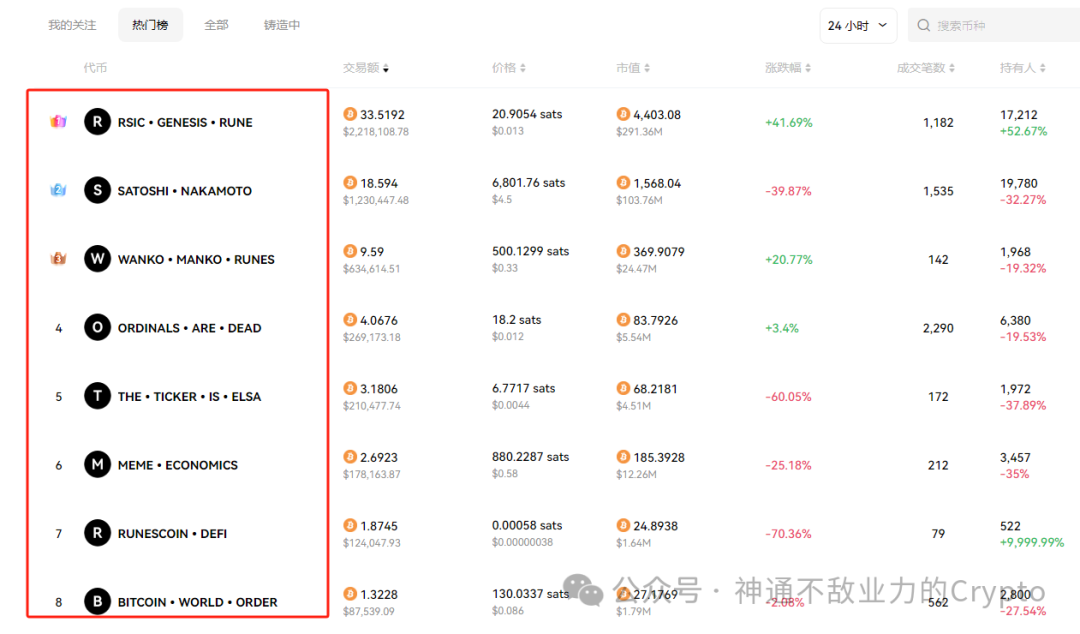The width and height of the screenshot is (1080, 634).
Task: Click Bitcoin icon beside volume 3.1806
Action: 350,388
